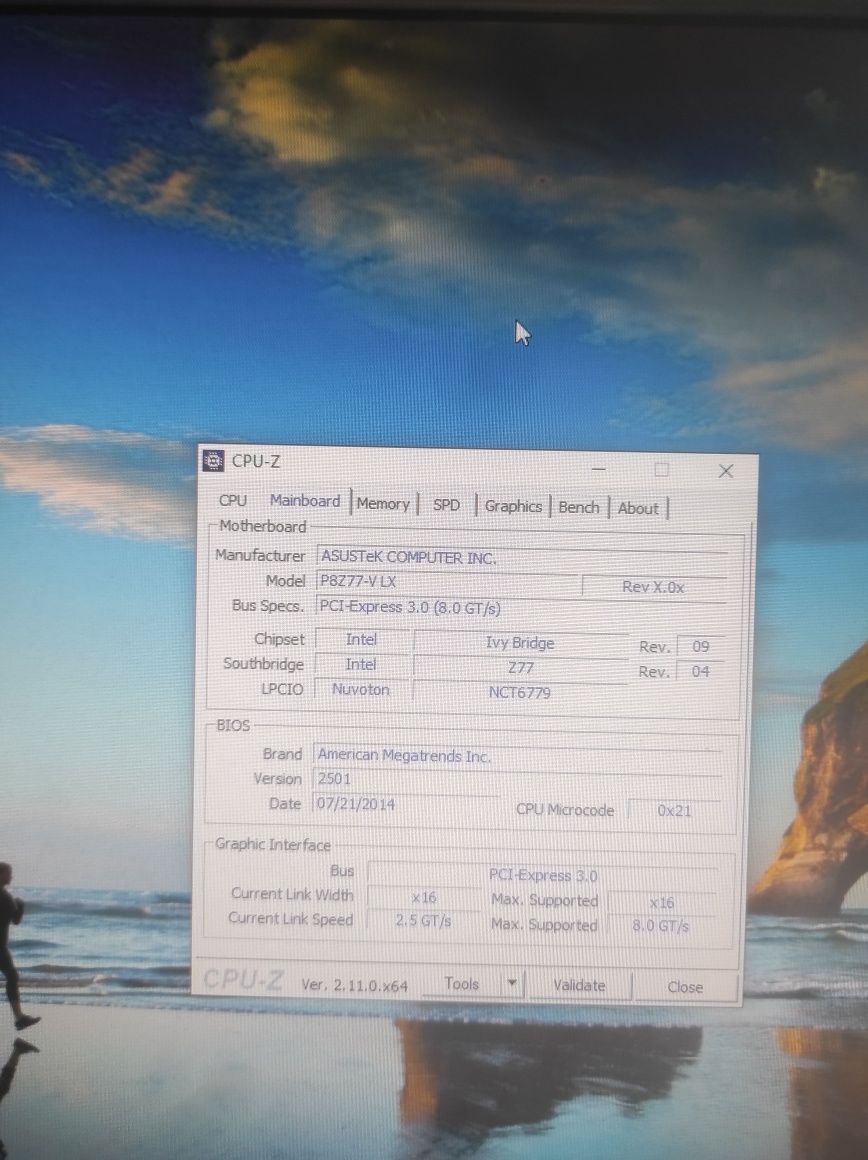Screen dimensions: 868x1160
Task: Go to the Bench tab
Action: click(579, 508)
